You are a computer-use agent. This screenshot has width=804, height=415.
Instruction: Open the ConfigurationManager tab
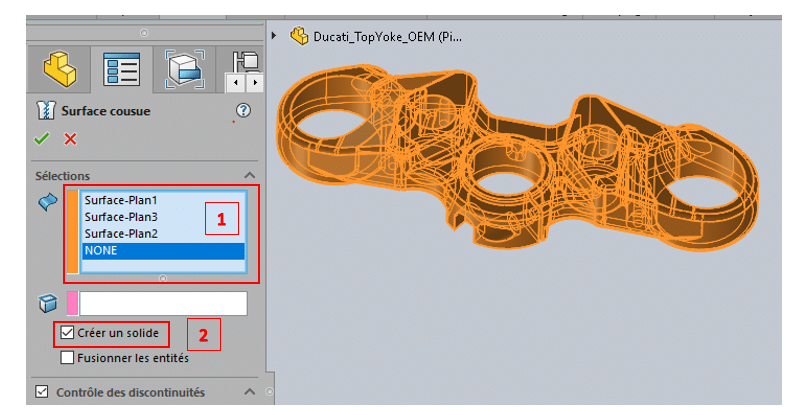coord(185,69)
